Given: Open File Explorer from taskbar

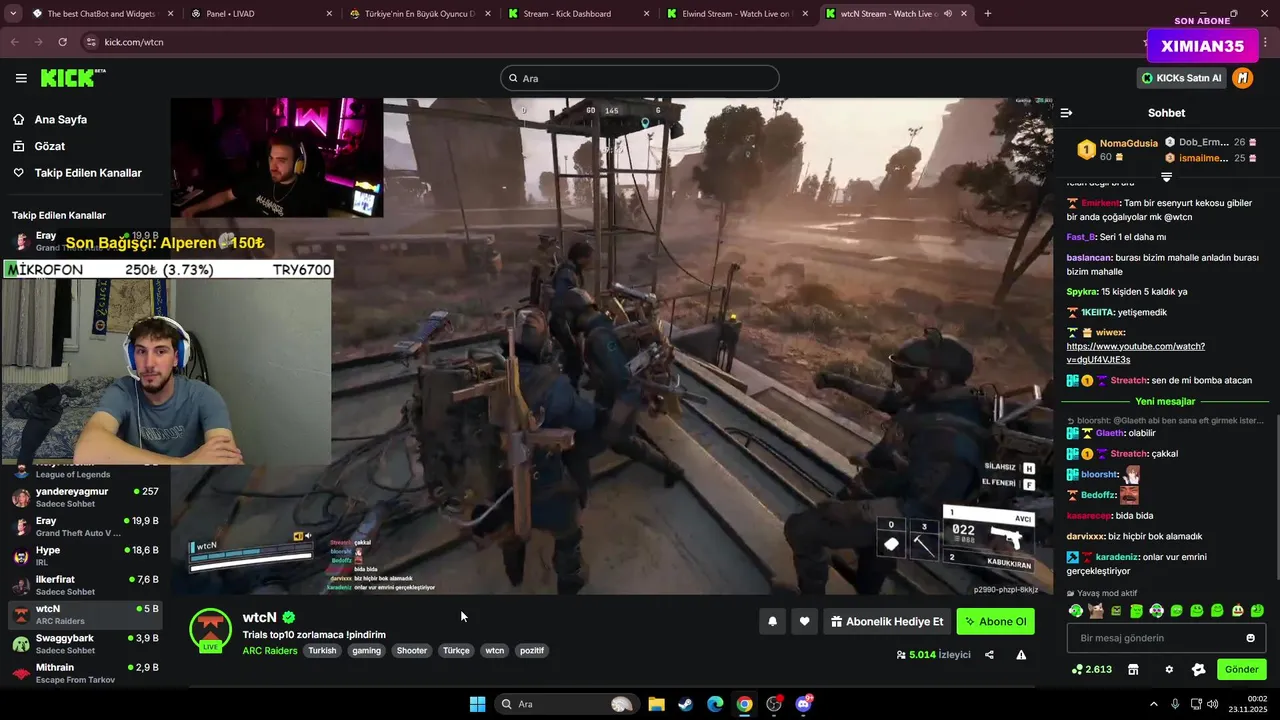Looking at the screenshot, I should [656, 704].
